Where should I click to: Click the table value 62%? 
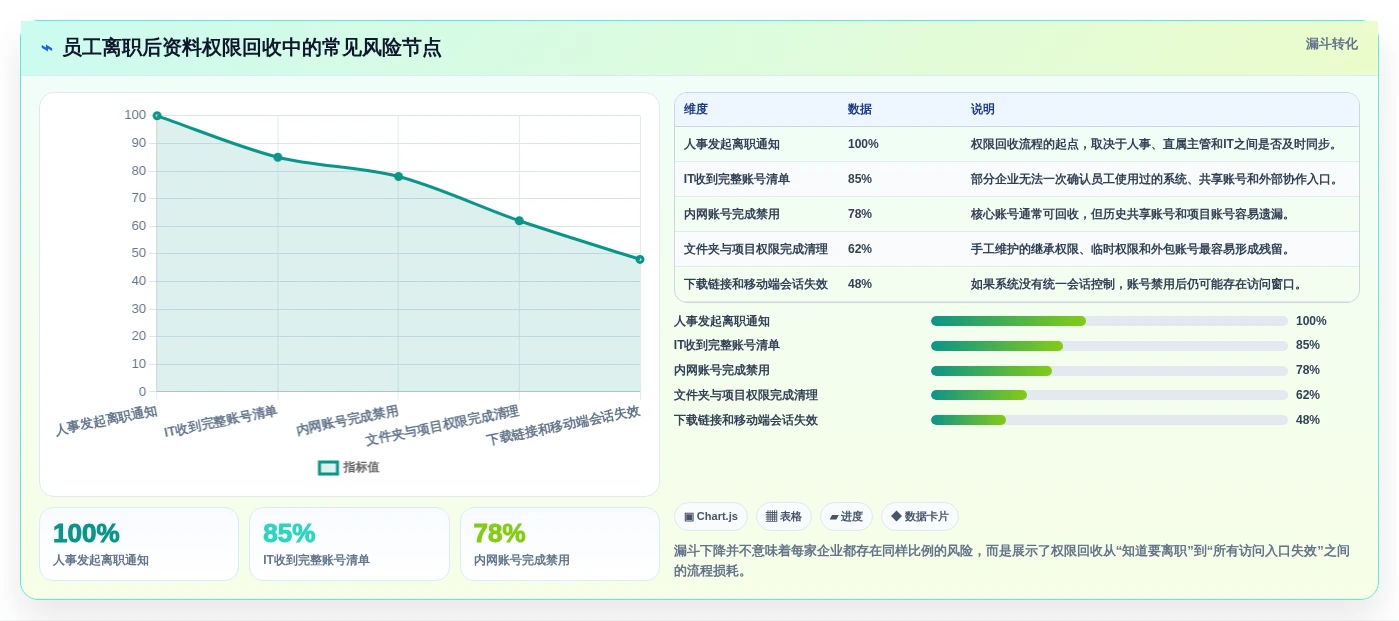pyautogui.click(x=860, y=249)
